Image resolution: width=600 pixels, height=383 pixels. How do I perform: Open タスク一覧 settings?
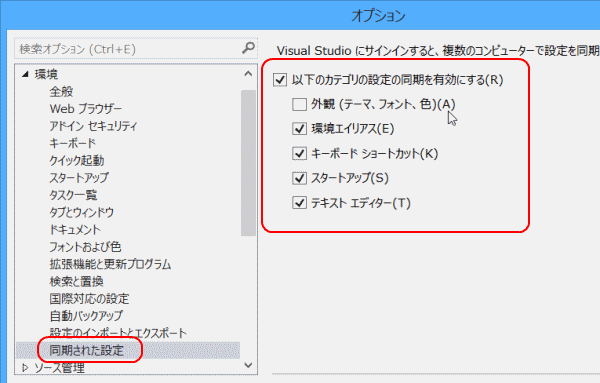click(x=73, y=195)
